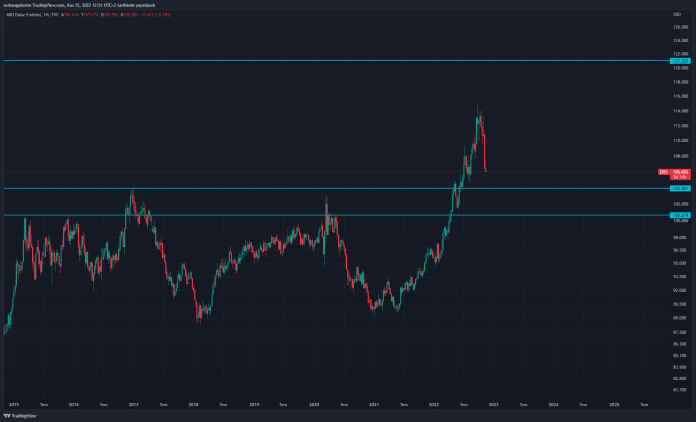The width and height of the screenshot is (696, 422).
Task: Click the 116.000 level on price scale
Action: pos(680,96)
